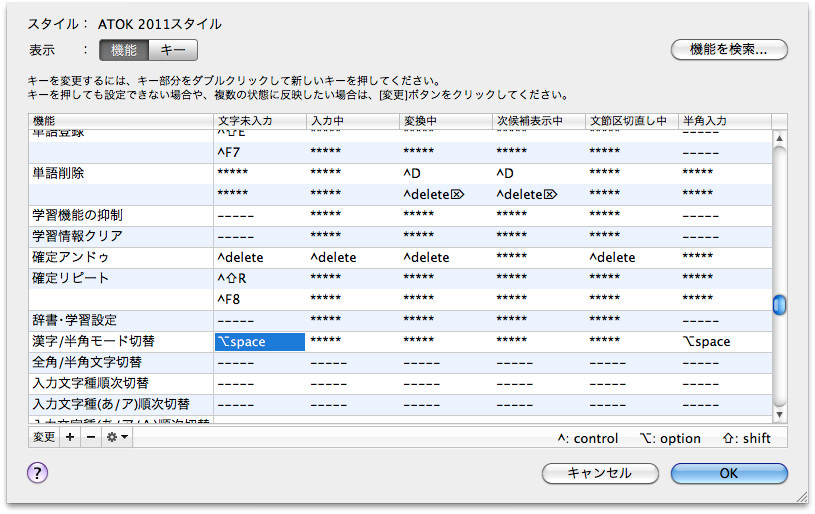Click the 文字未入力 column header
The width and height of the screenshot is (815, 514).
260,121
